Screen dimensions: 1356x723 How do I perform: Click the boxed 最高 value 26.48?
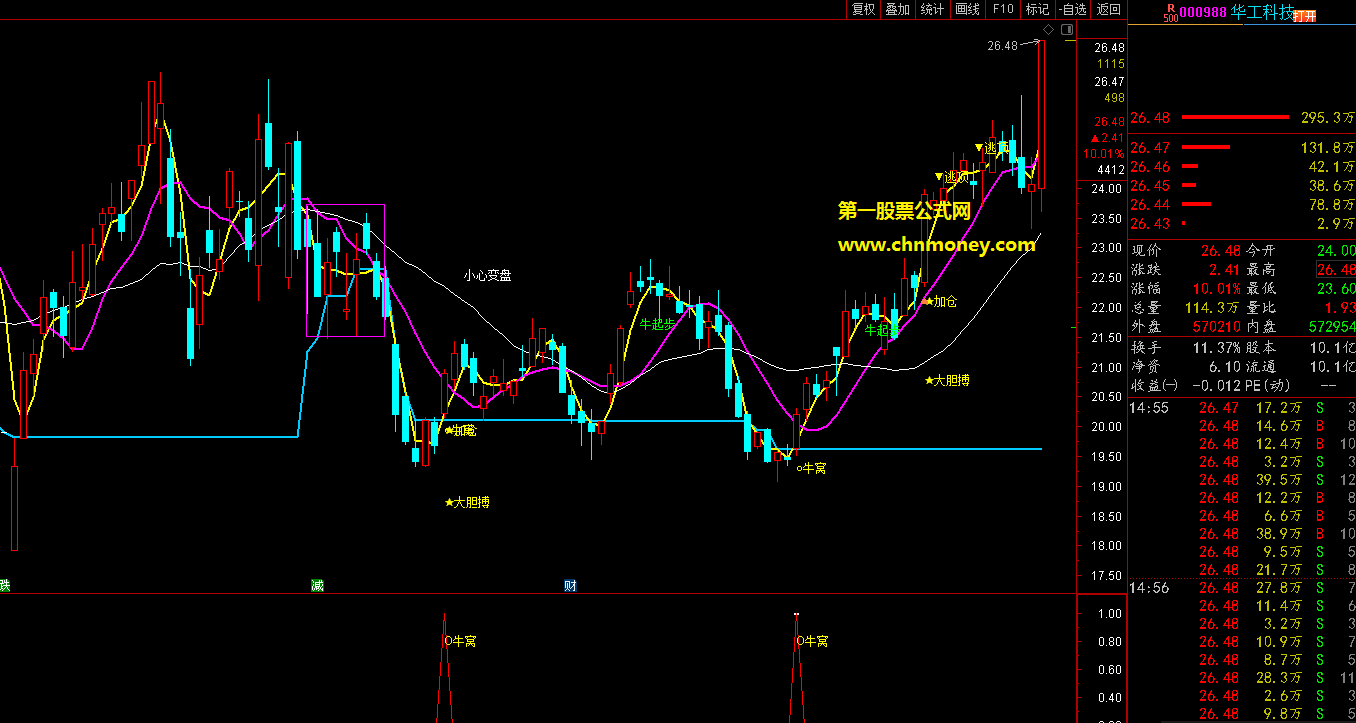[1335, 270]
